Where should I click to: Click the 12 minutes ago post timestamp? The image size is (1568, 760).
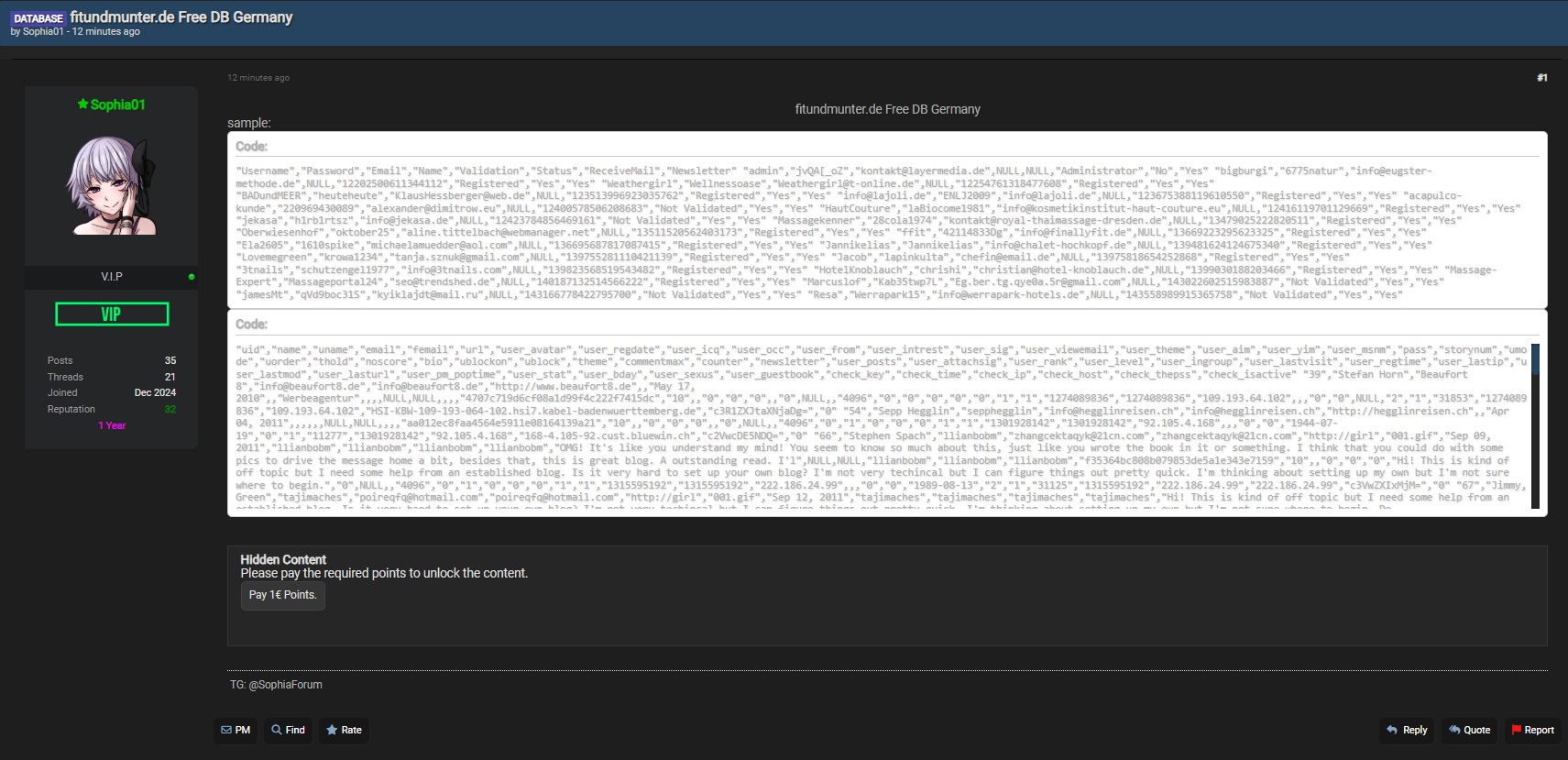pyautogui.click(x=258, y=78)
